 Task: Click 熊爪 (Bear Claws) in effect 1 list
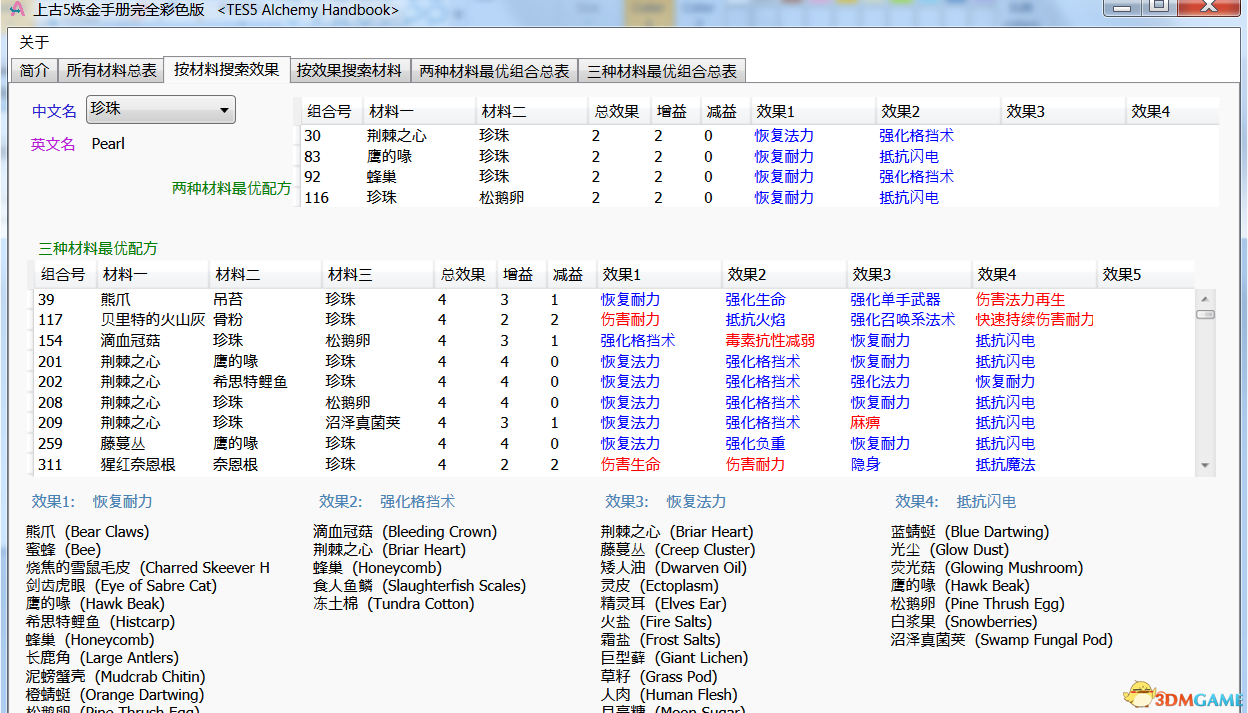[87, 532]
